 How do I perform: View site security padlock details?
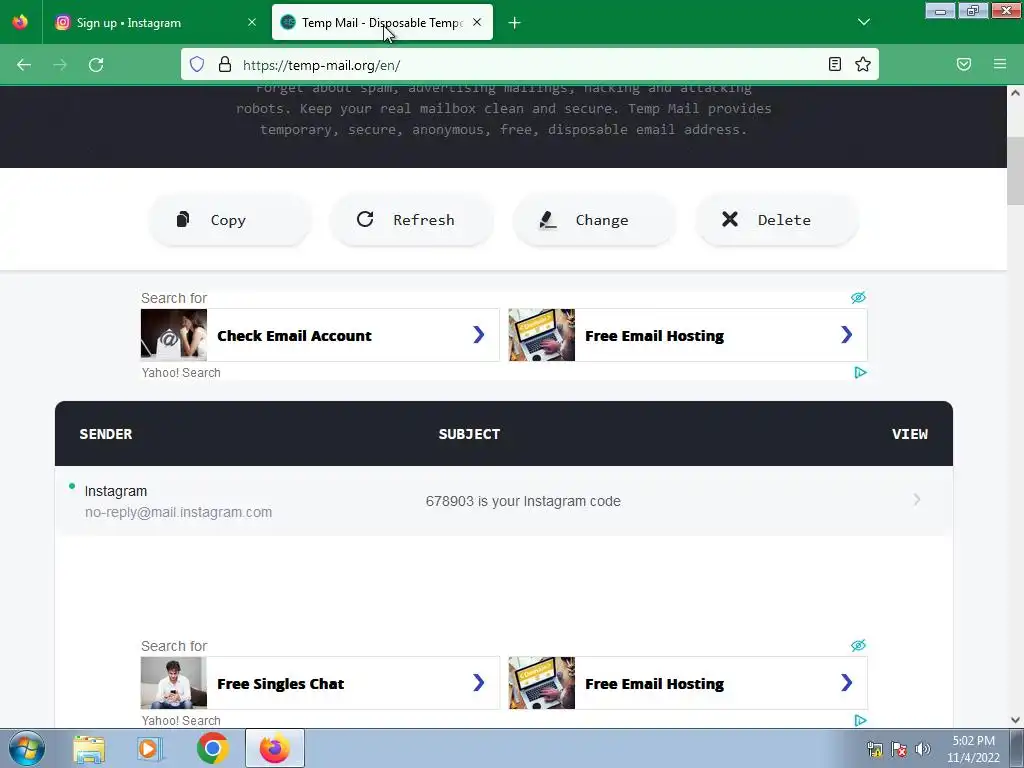[225, 64]
